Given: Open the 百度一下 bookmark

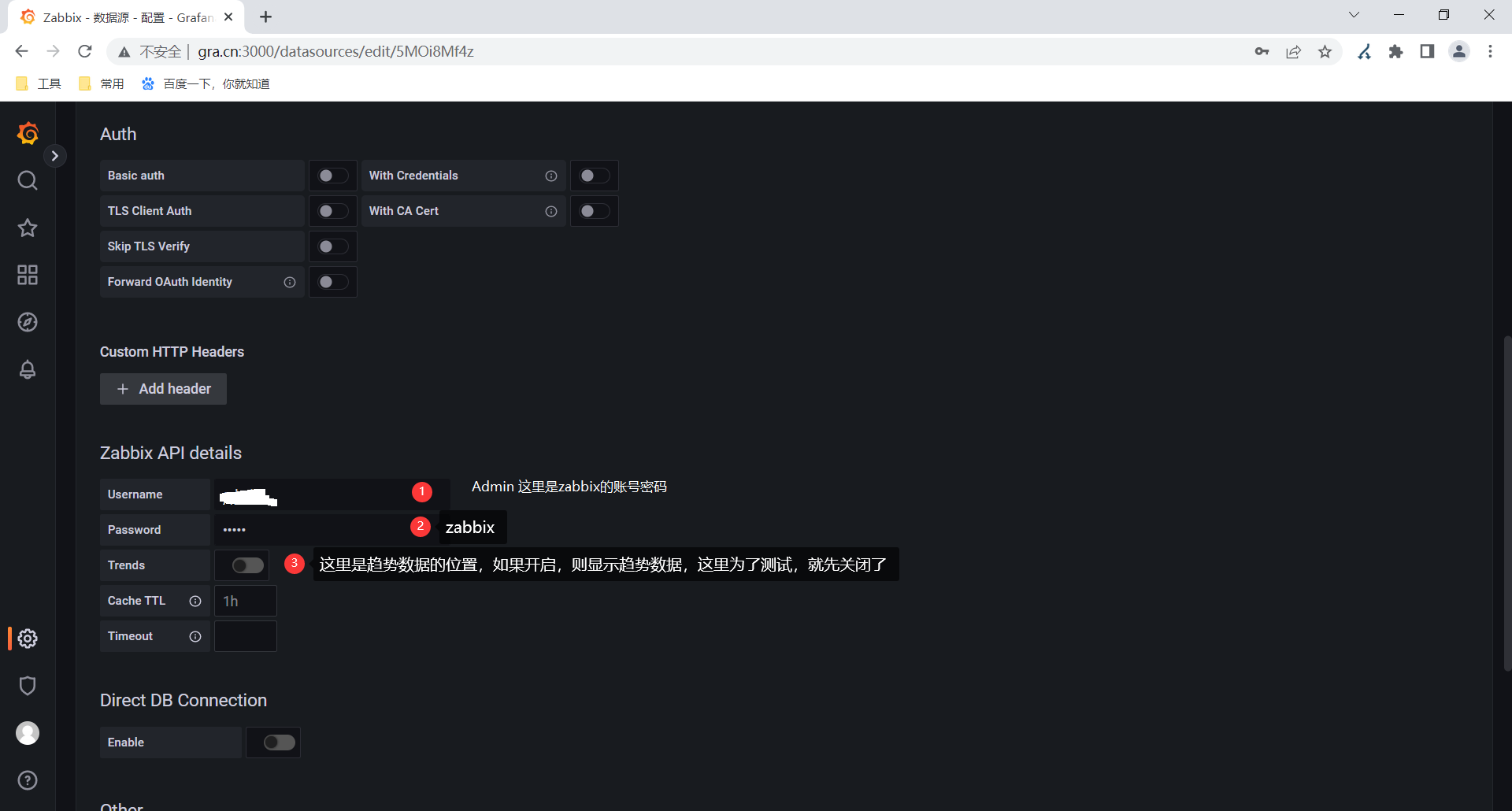Looking at the screenshot, I should (x=206, y=83).
